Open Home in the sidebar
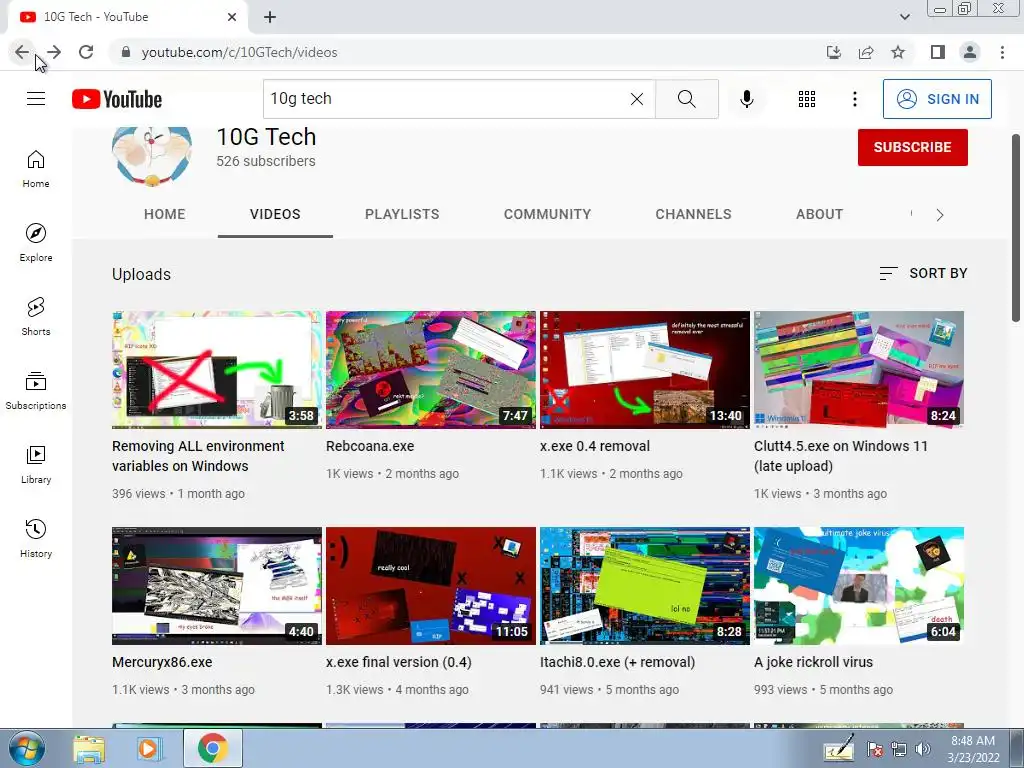 pyautogui.click(x=36, y=168)
